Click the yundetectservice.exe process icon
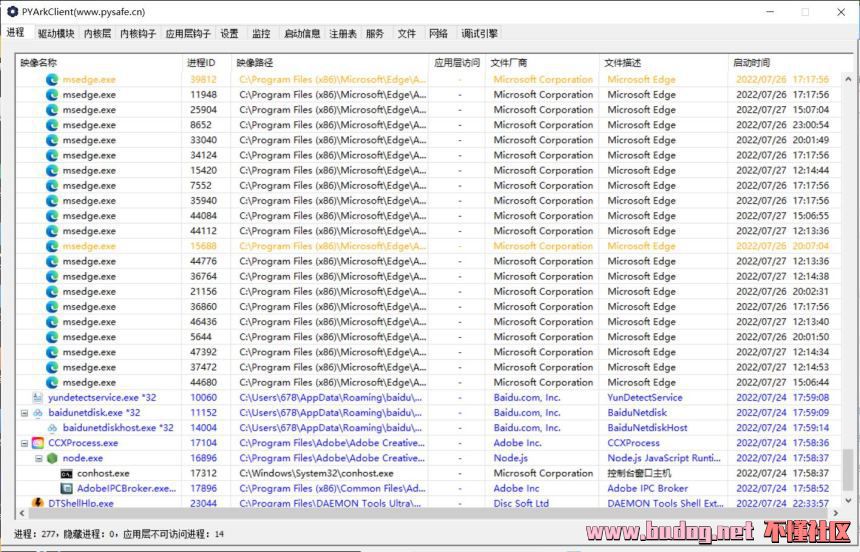 37,397
